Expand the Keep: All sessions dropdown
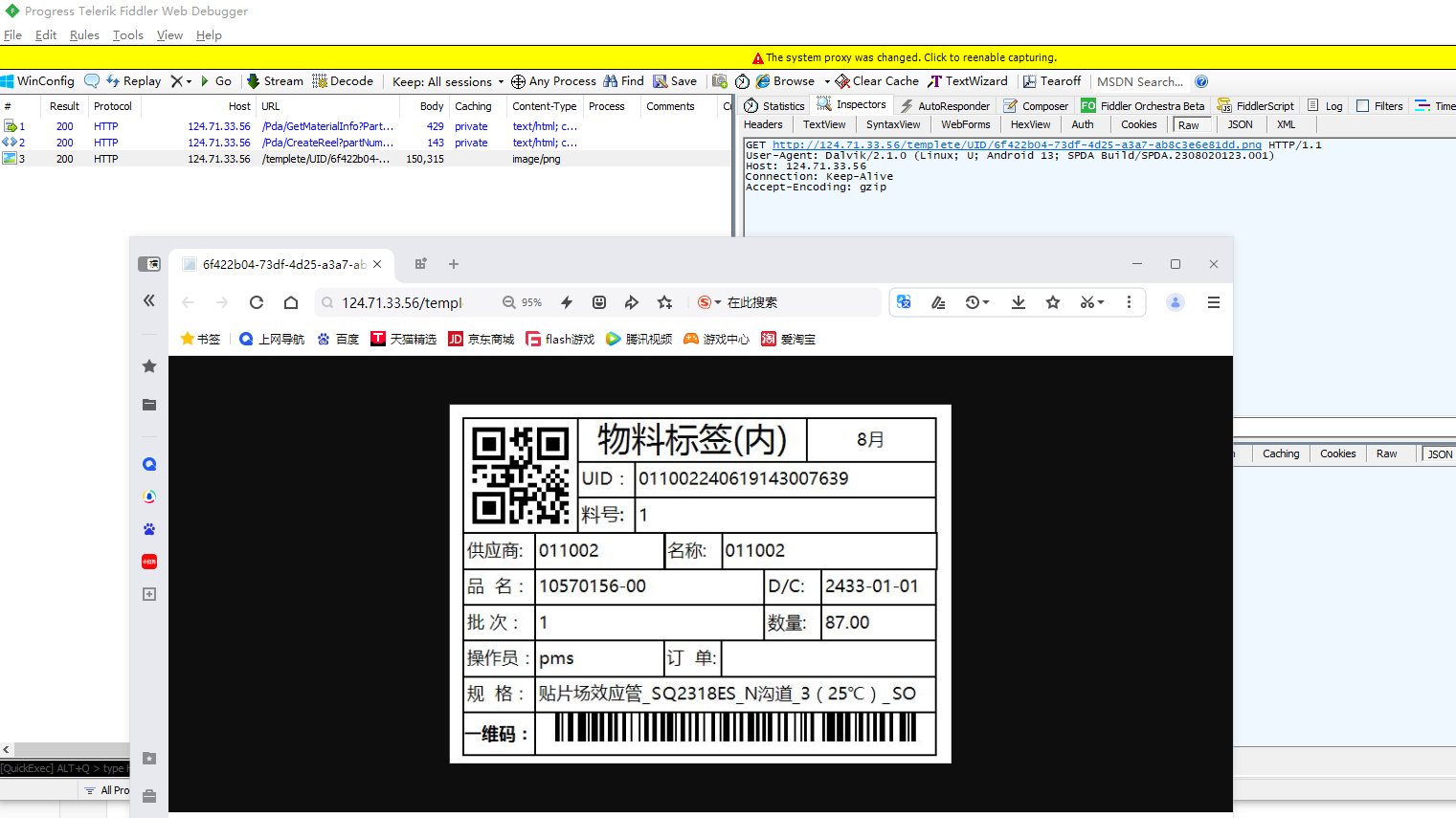This screenshot has width=1456, height=818. [x=447, y=82]
